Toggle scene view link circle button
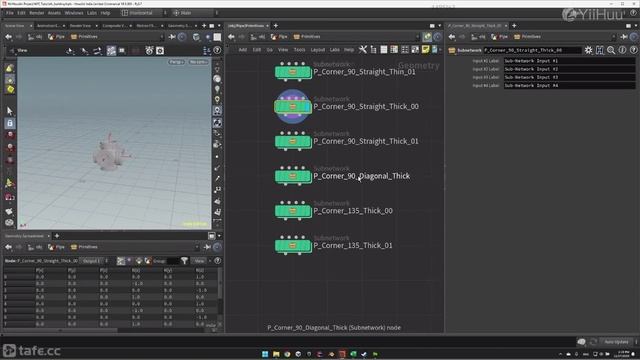The width and height of the screenshot is (640, 360). point(182,37)
